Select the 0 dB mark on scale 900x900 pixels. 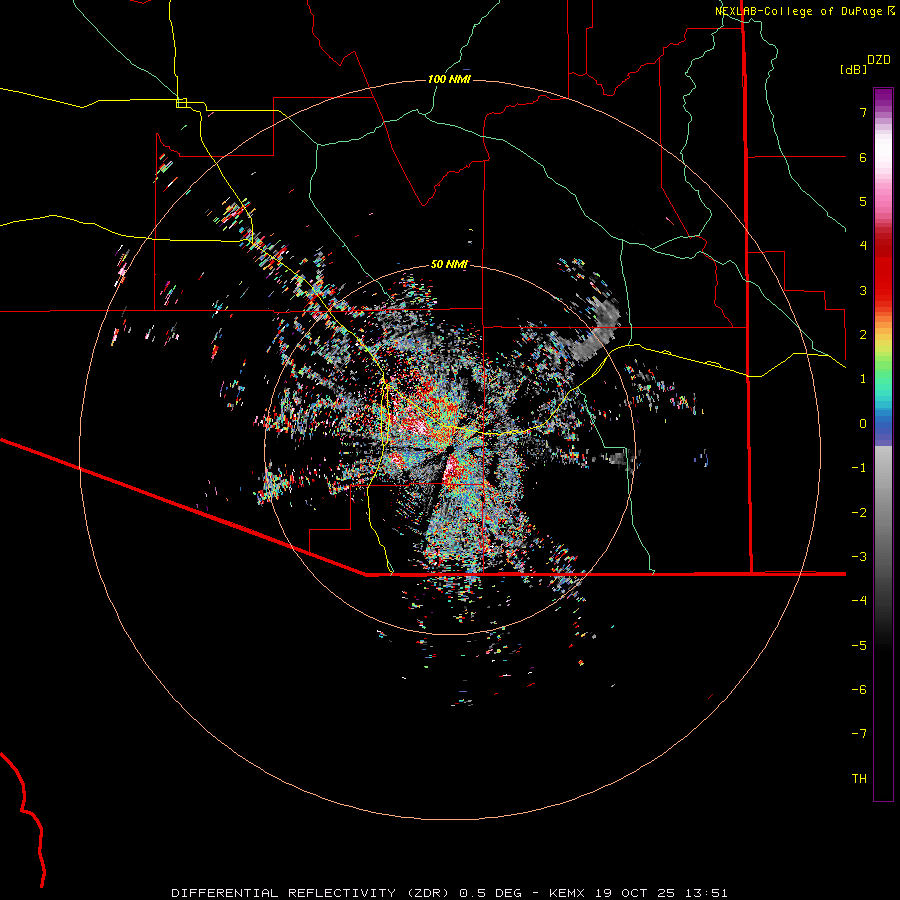click(x=863, y=424)
